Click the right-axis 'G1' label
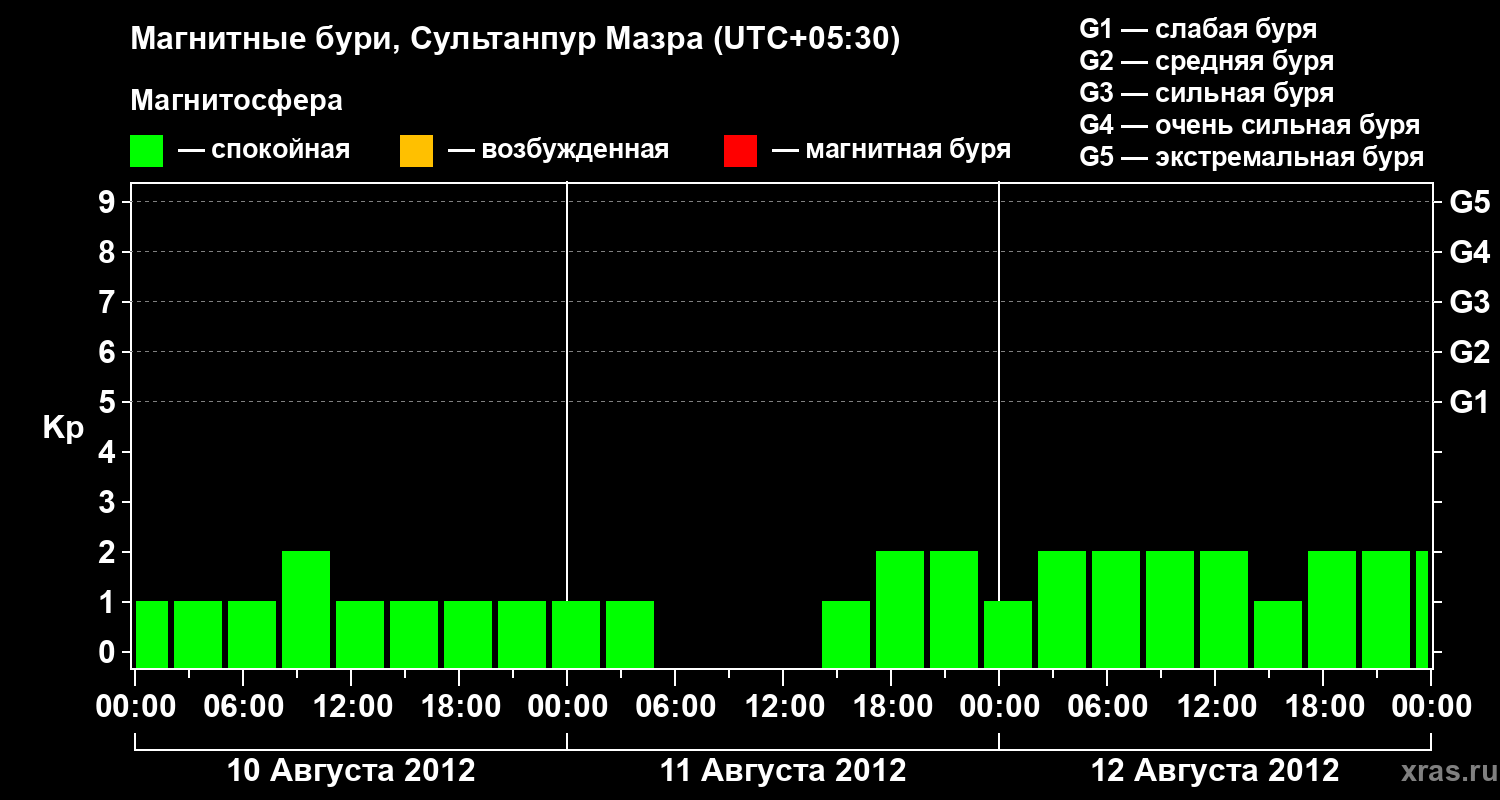This screenshot has width=1500, height=800. click(x=1469, y=402)
